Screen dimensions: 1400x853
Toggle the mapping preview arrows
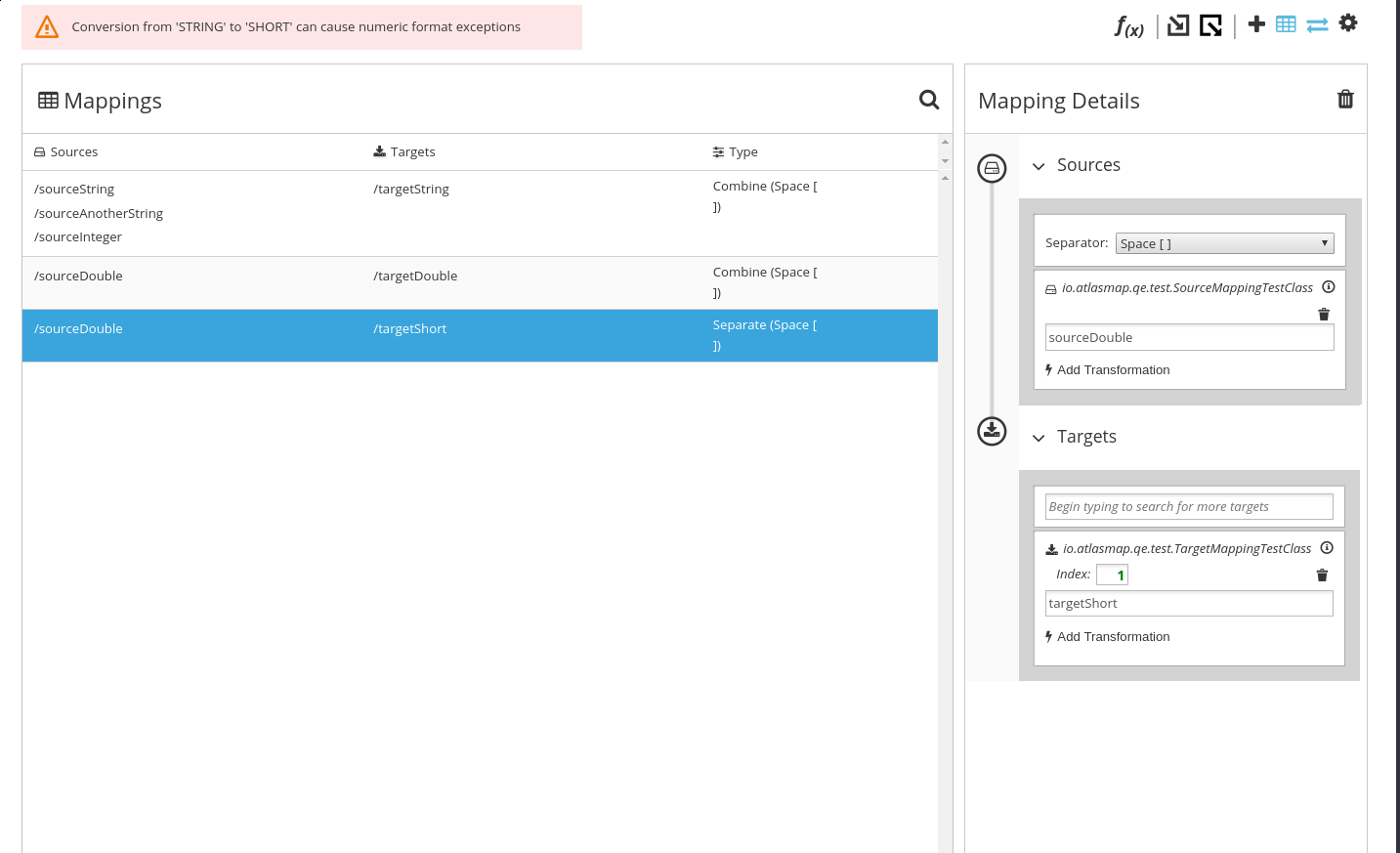pyautogui.click(x=1317, y=23)
